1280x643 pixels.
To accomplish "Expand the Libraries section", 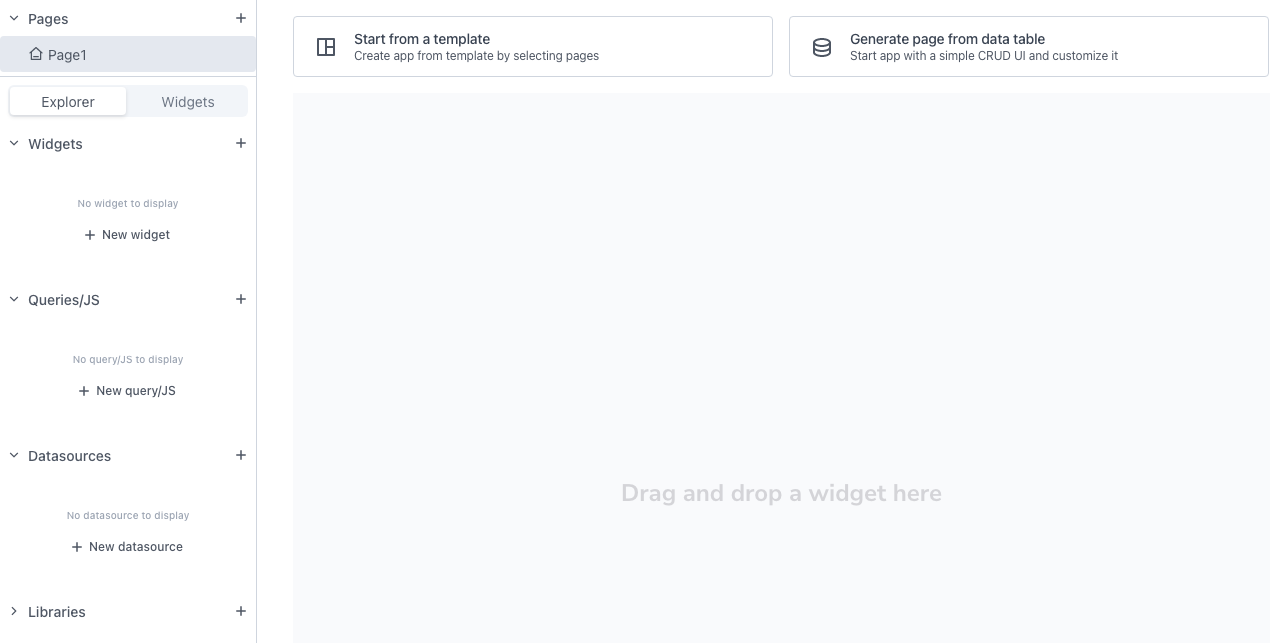I will [14, 611].
